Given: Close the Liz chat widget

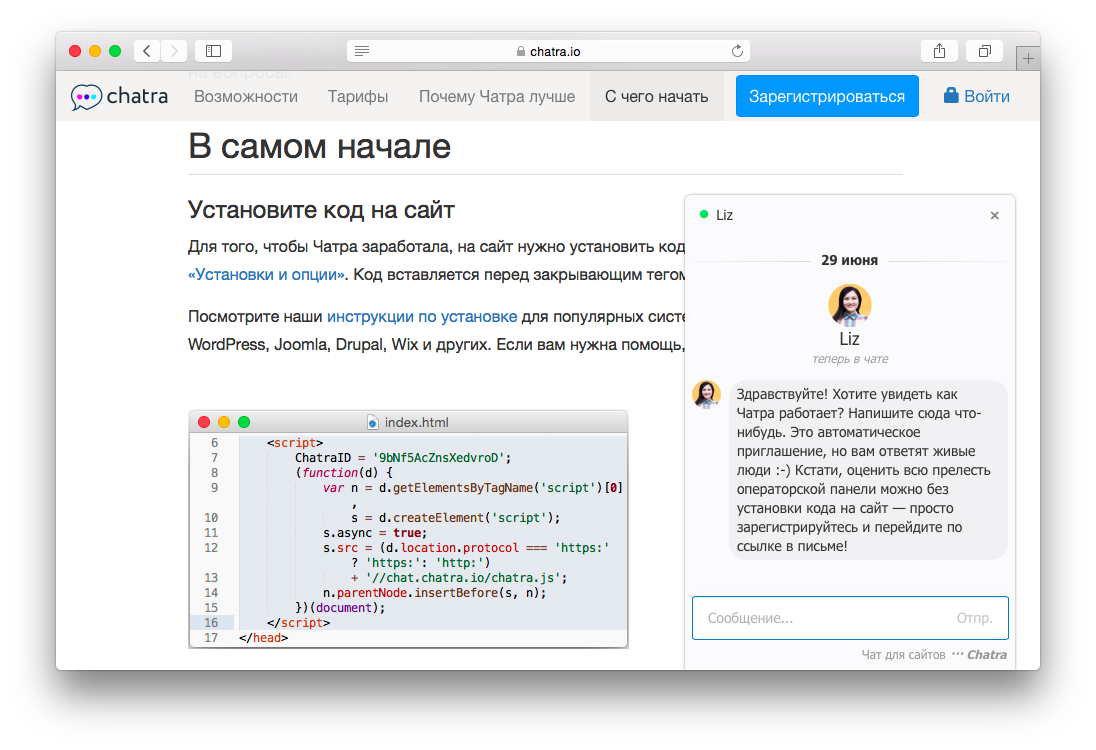Looking at the screenshot, I should 994,215.
